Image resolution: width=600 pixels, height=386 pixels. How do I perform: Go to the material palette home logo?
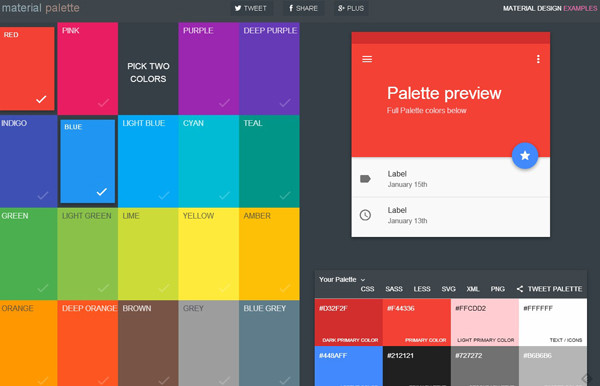[x=40, y=8]
